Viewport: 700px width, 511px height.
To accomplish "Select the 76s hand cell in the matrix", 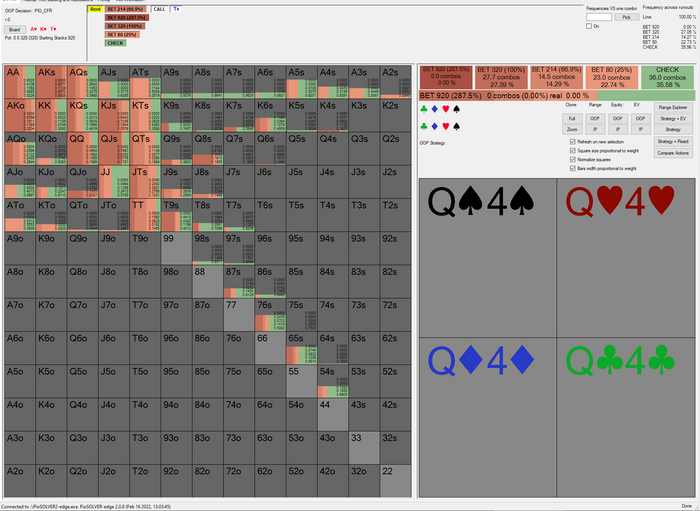I will (270, 315).
